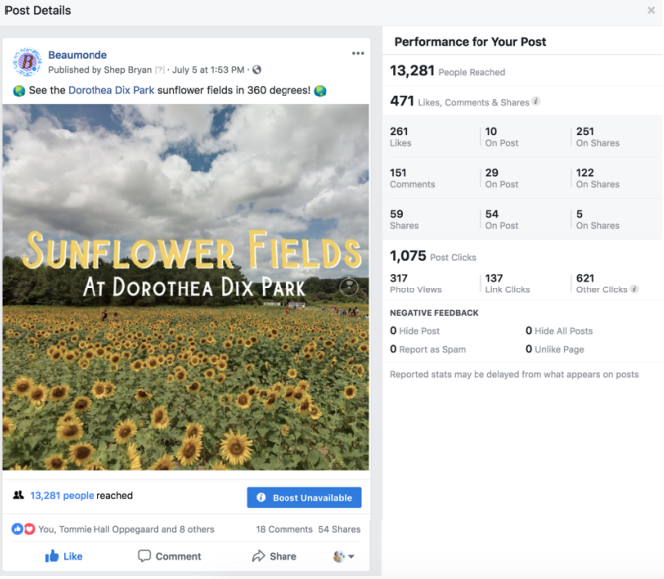Click the 0 Hide All Posts feedback
The image size is (664, 579).
point(559,330)
